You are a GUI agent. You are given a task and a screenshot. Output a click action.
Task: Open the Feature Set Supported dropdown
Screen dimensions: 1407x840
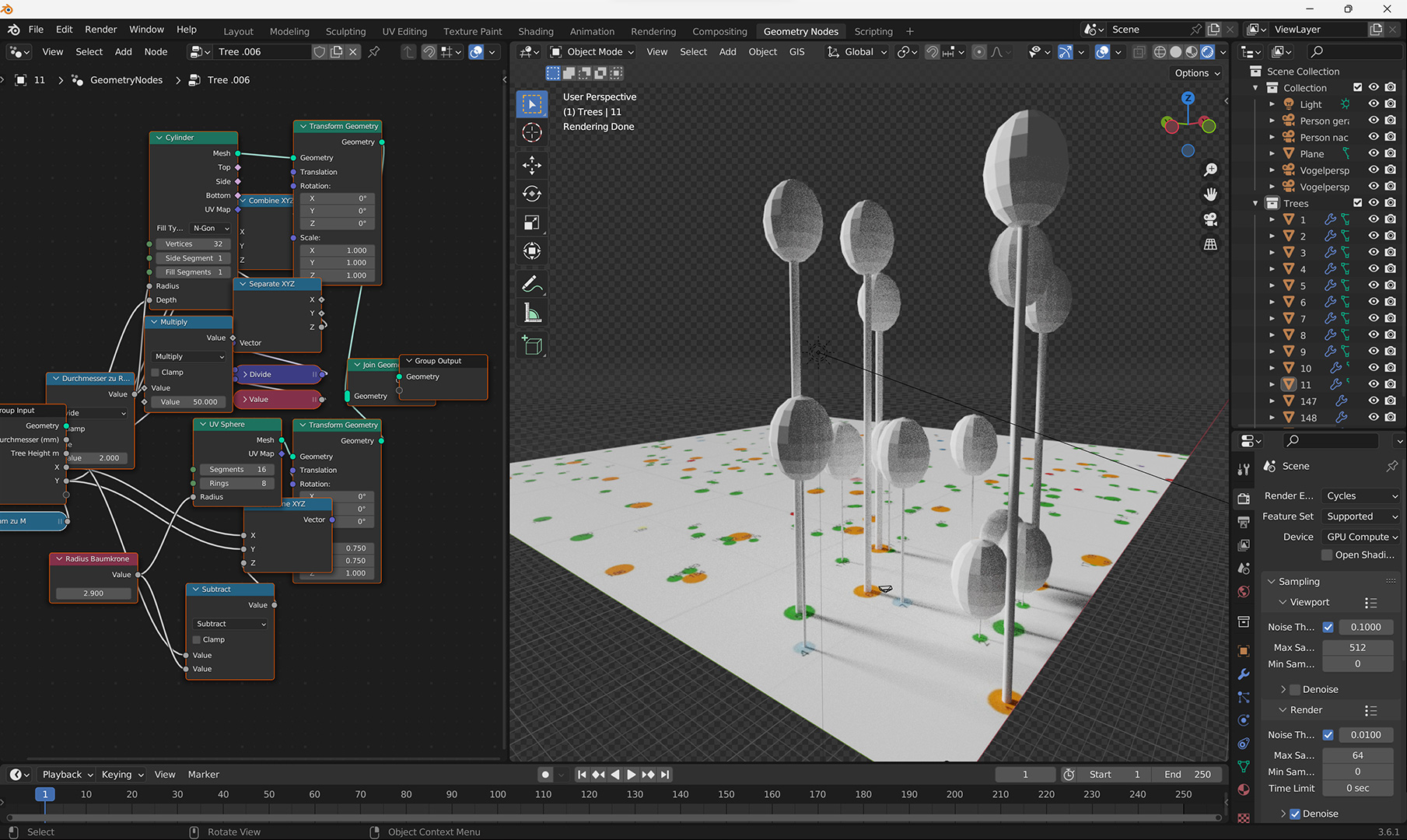tap(1361, 516)
